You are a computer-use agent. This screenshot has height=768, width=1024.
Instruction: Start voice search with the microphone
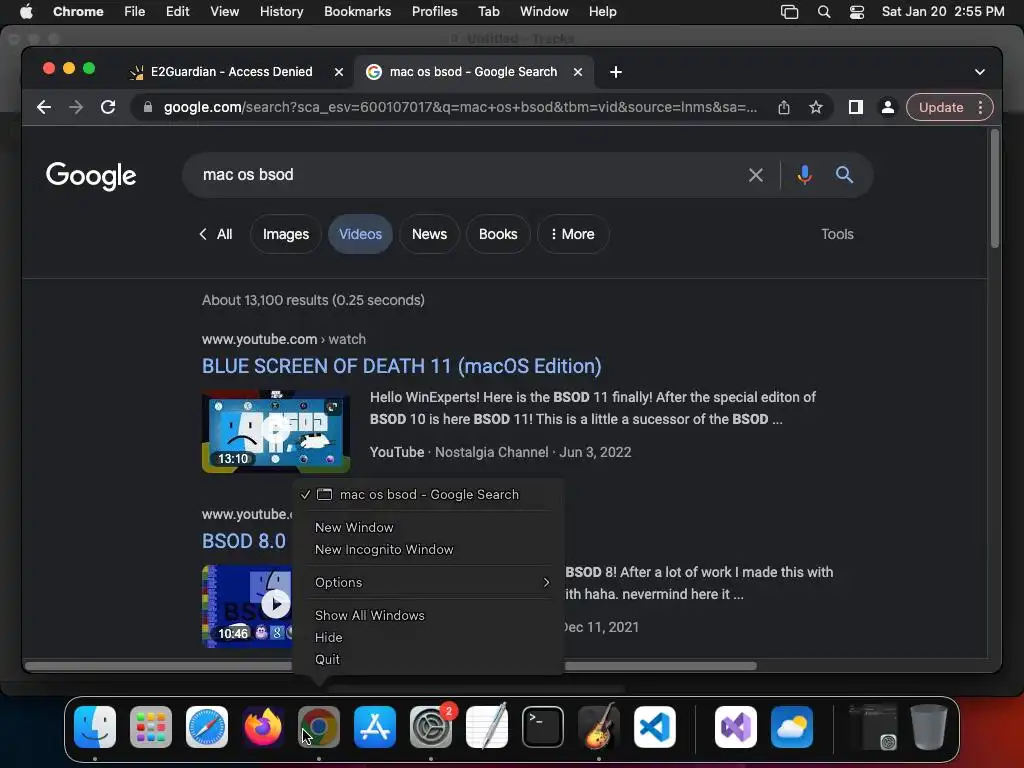805,175
